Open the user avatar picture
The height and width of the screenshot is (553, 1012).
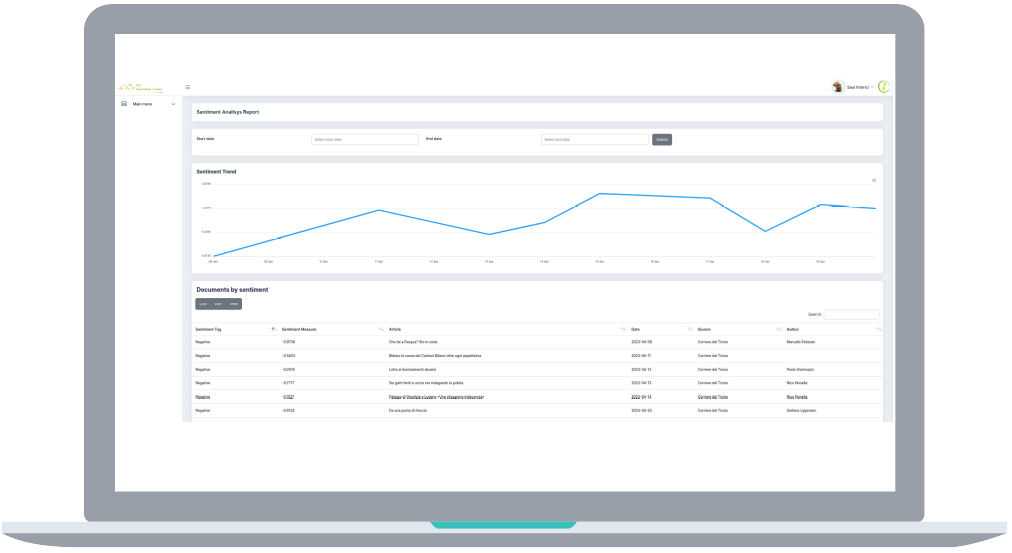click(x=838, y=86)
